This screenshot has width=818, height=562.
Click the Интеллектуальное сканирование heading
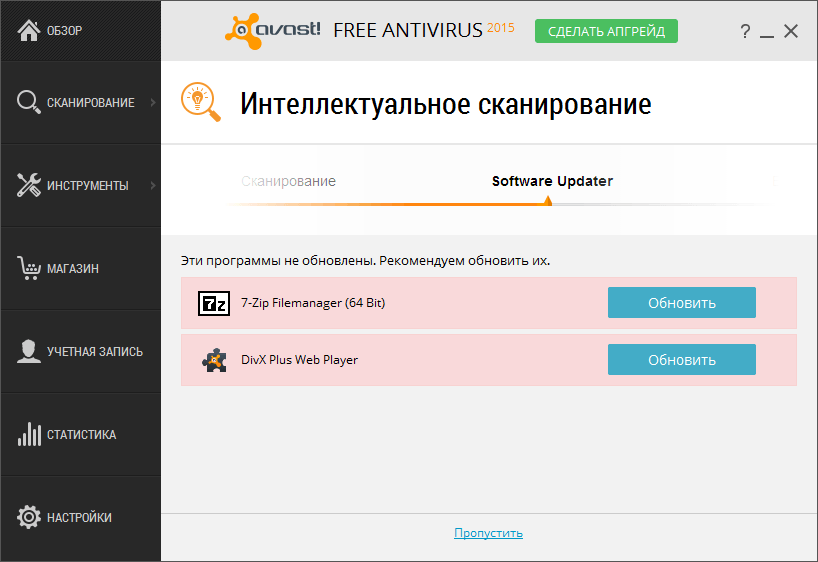pyautogui.click(x=446, y=104)
